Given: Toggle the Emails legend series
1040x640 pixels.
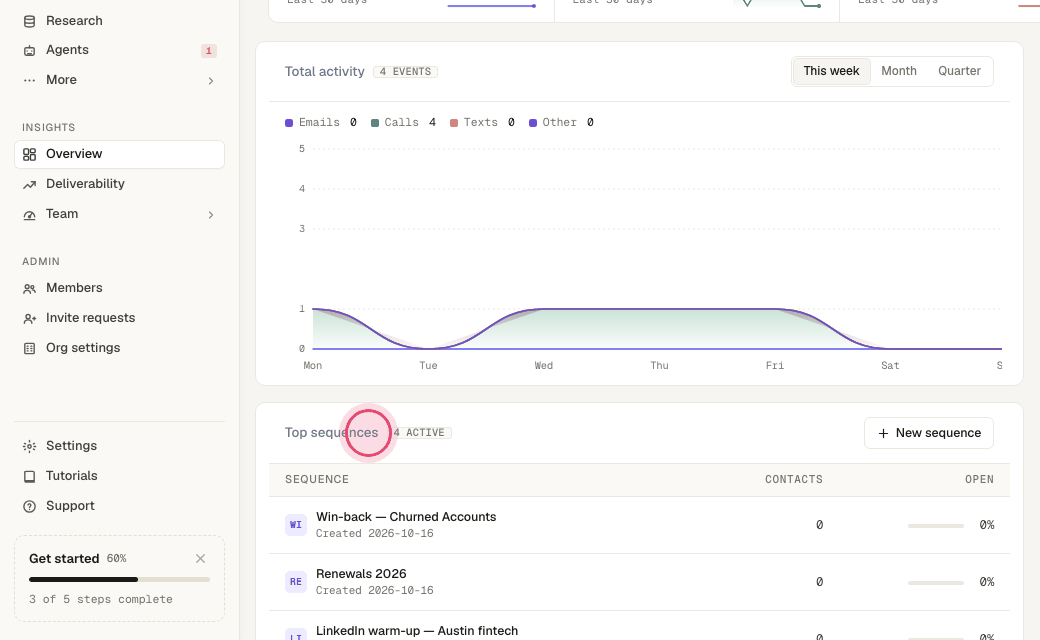Looking at the screenshot, I should pyautogui.click(x=320, y=123).
